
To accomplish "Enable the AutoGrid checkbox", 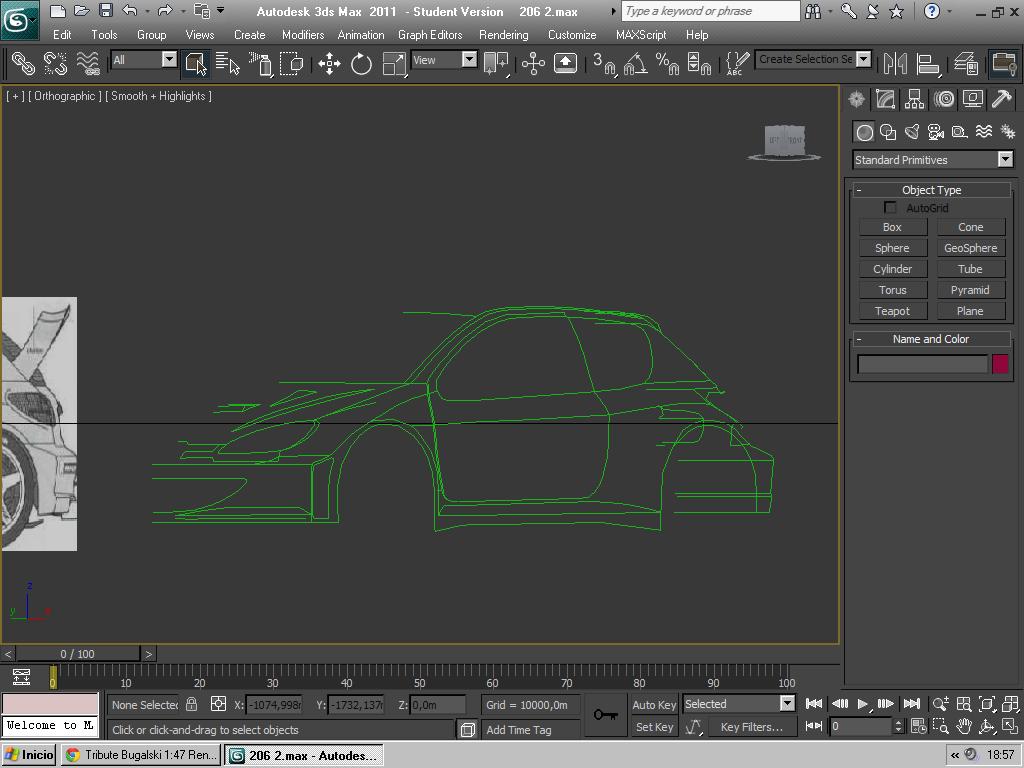I will tap(890, 208).
